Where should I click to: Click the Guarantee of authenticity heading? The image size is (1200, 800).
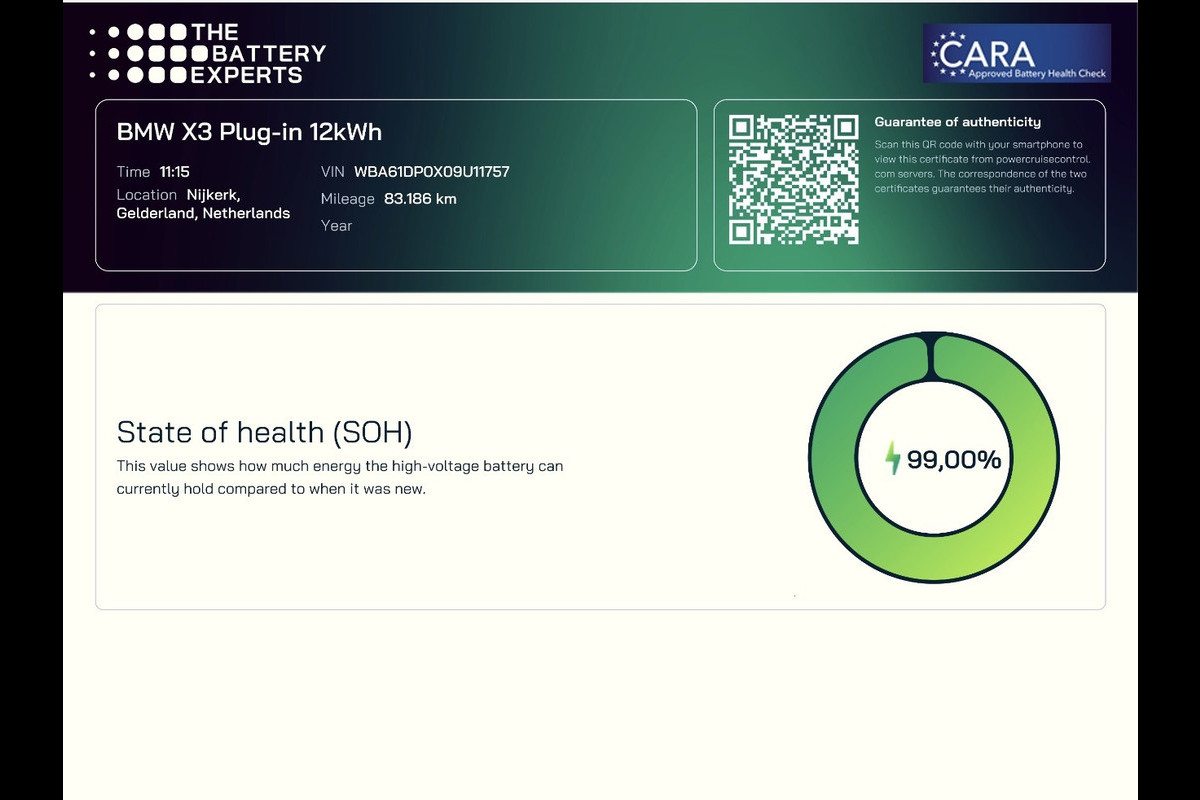click(x=958, y=122)
